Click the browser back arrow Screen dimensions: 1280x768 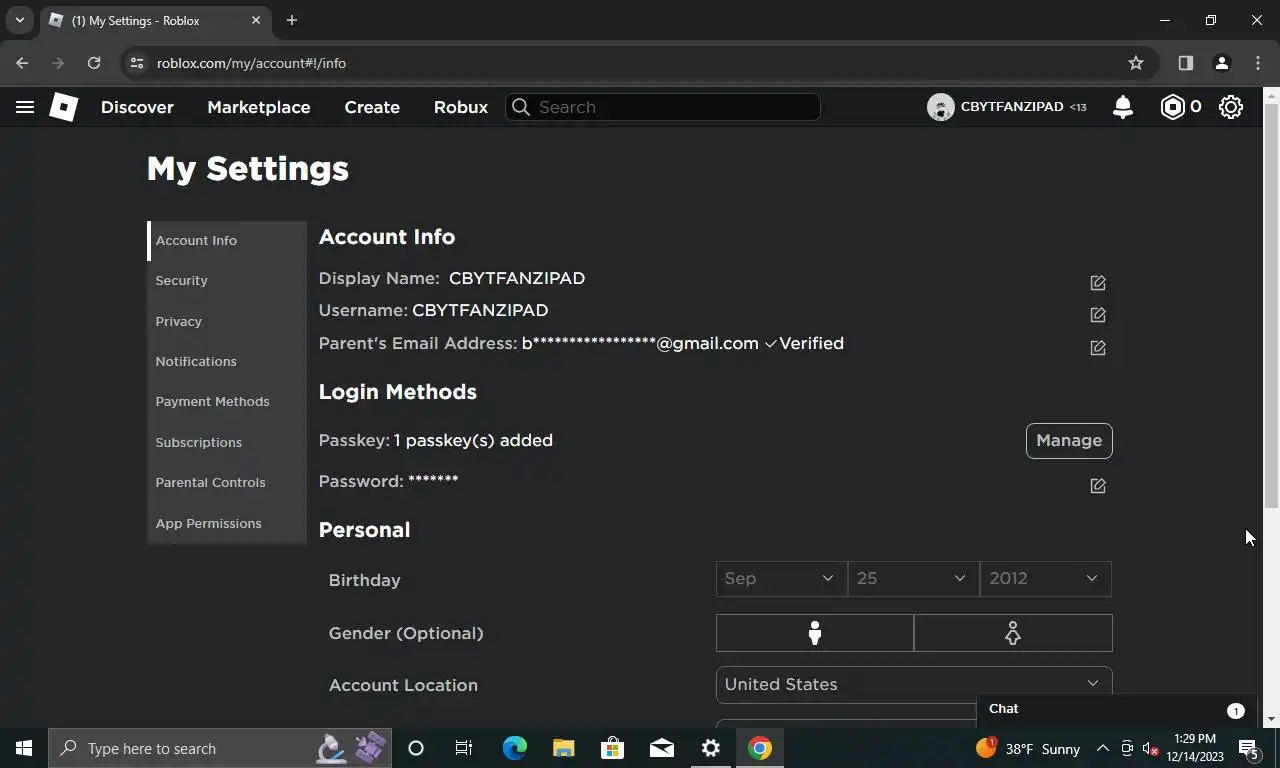[x=22, y=63]
